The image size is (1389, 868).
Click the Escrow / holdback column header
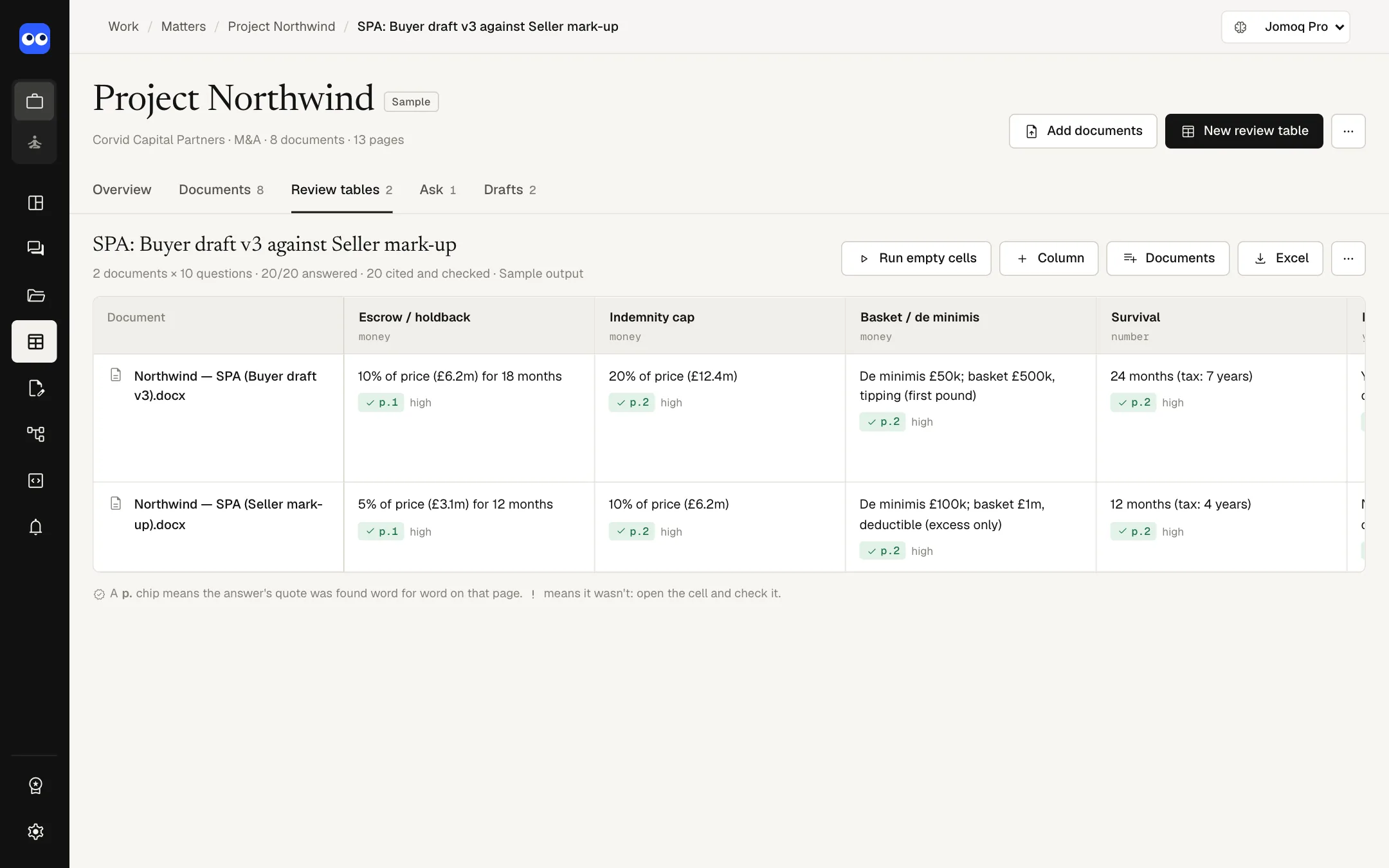469,325
